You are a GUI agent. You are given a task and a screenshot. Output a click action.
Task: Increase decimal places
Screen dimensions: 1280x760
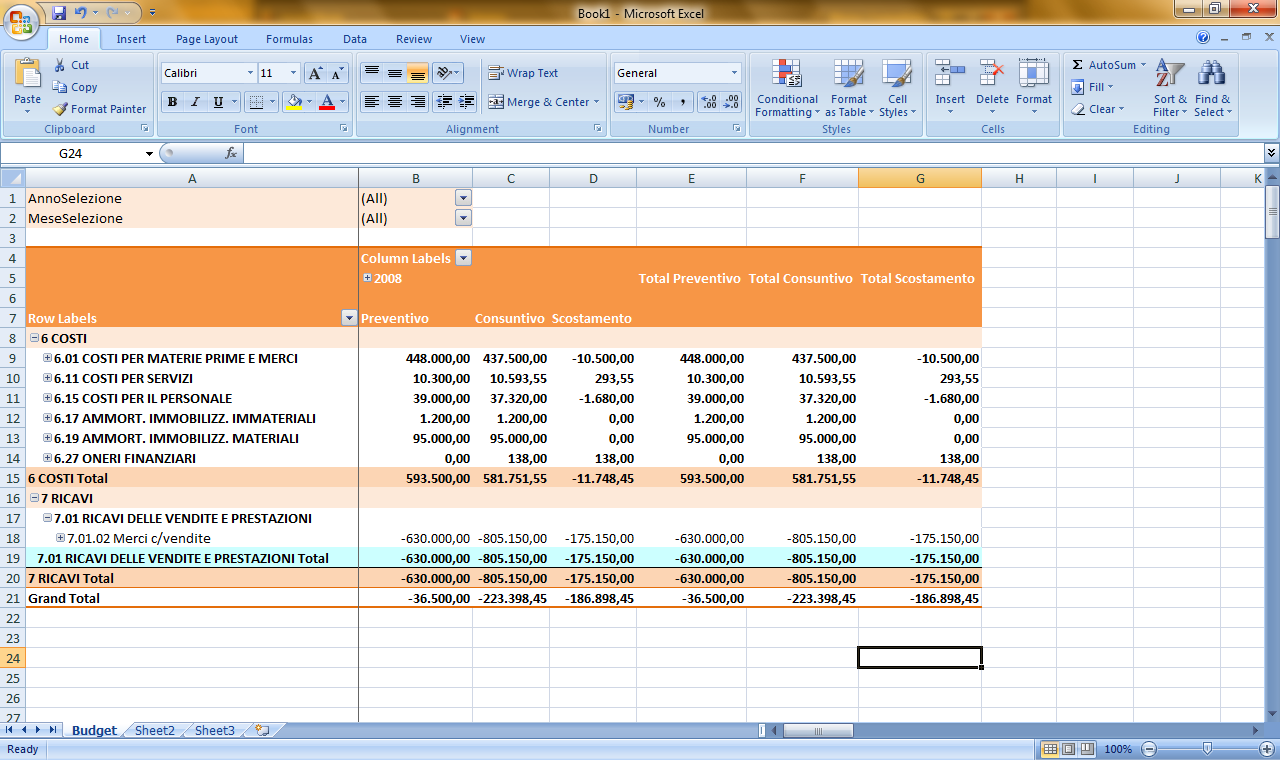[x=709, y=102]
